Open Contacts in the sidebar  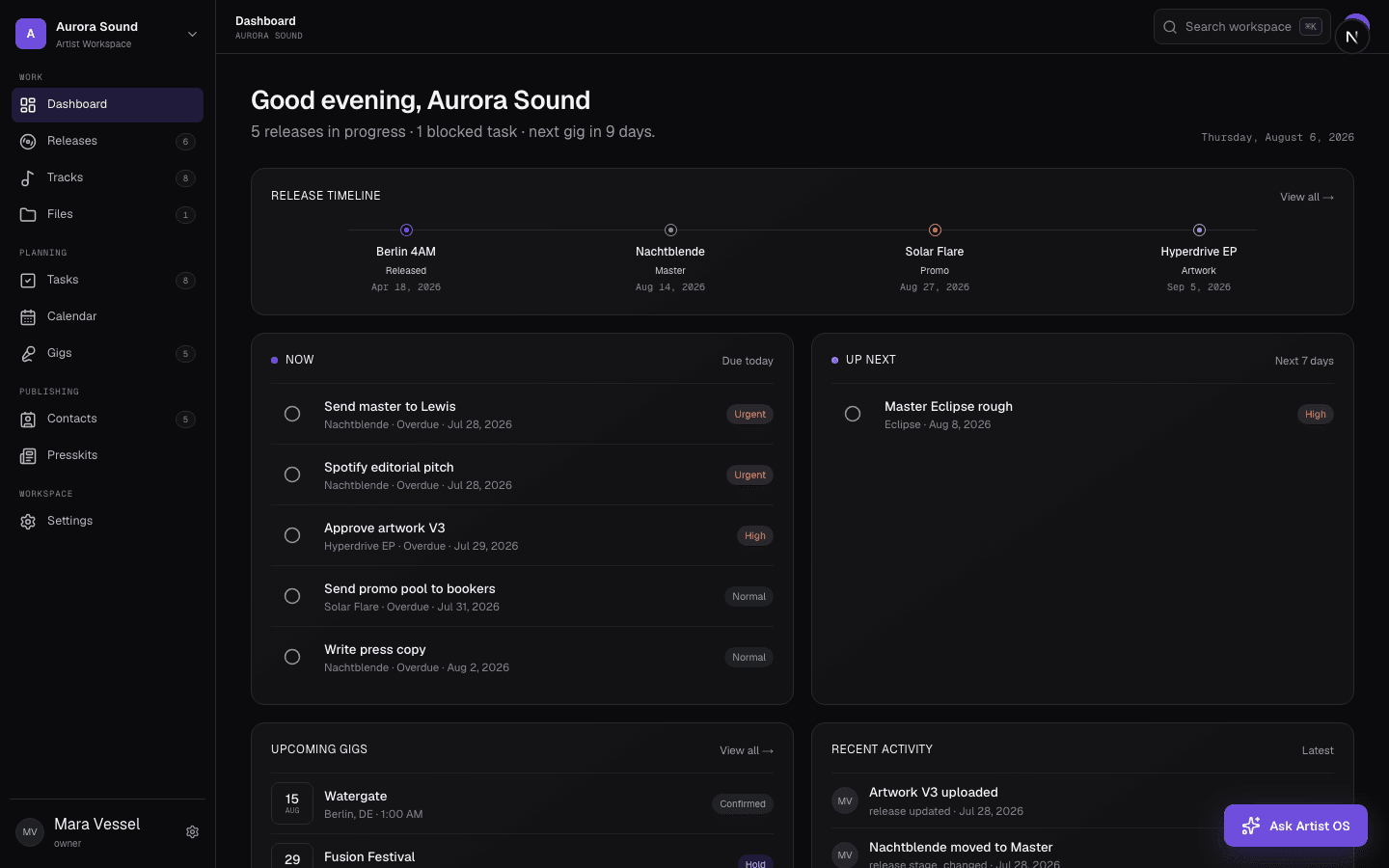[x=107, y=420]
